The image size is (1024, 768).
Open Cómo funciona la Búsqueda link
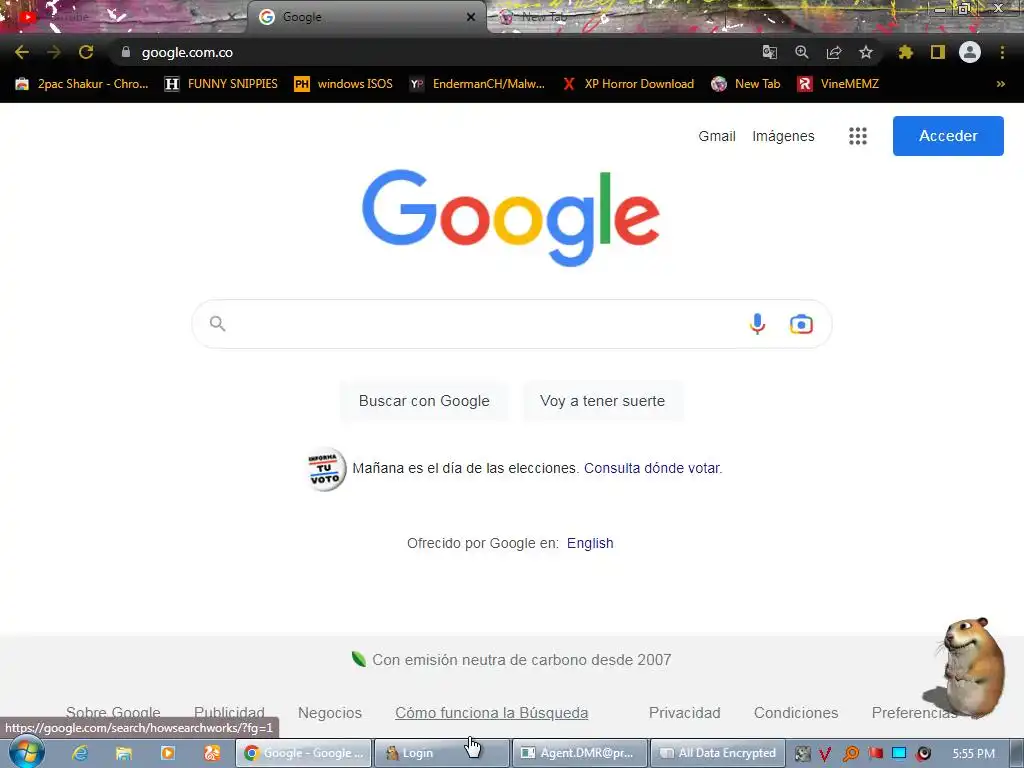(x=492, y=712)
